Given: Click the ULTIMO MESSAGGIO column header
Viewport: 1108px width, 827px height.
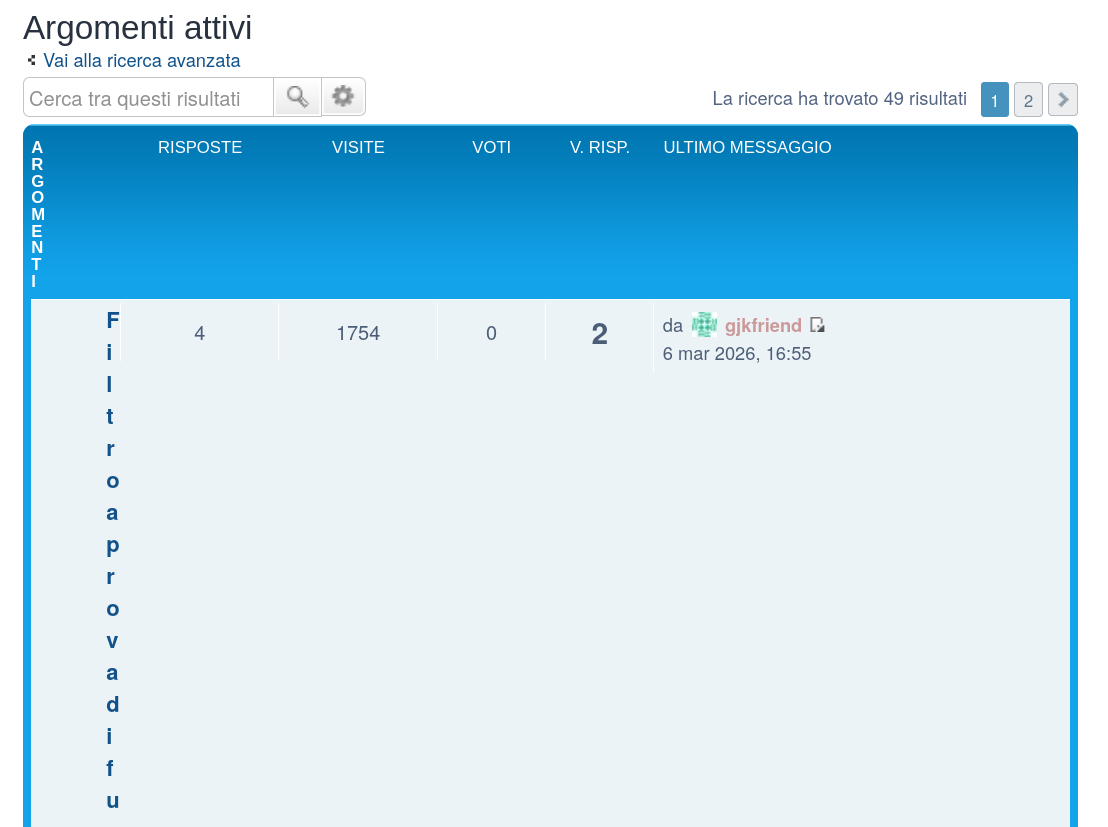Looking at the screenshot, I should tap(747, 147).
